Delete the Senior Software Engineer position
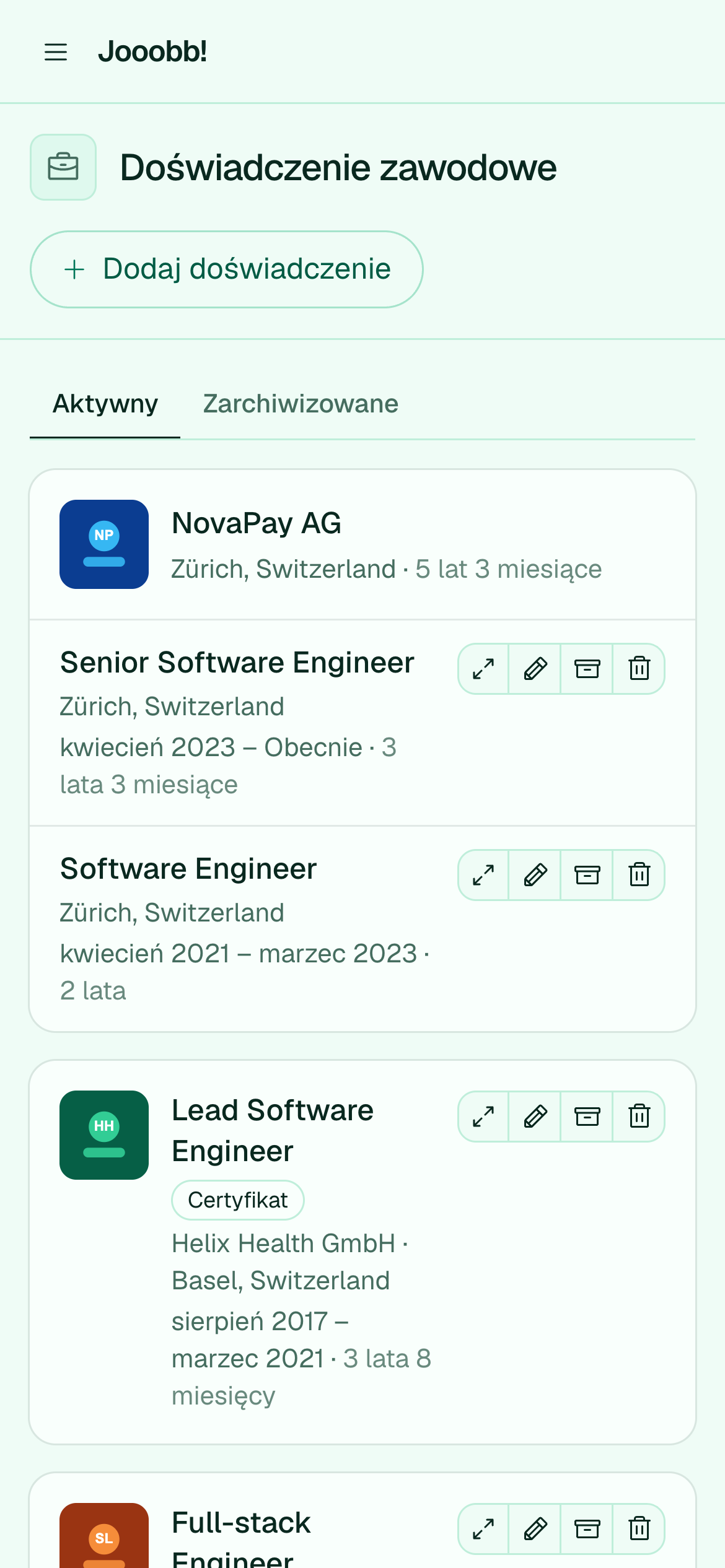The width and height of the screenshot is (725, 1568). pyautogui.click(x=639, y=669)
